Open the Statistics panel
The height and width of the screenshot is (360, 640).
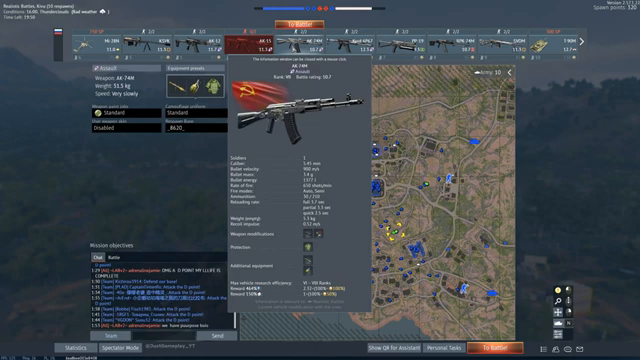click(76, 348)
